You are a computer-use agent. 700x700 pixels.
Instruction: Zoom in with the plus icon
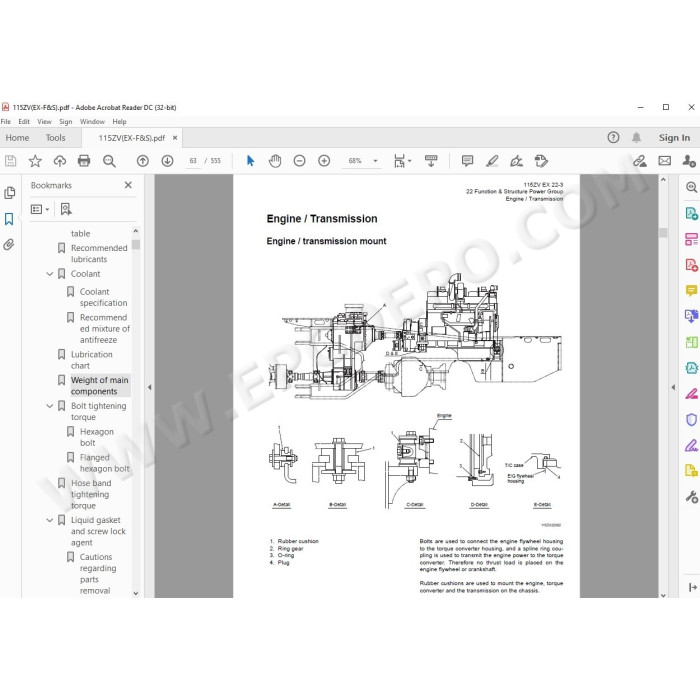[324, 161]
